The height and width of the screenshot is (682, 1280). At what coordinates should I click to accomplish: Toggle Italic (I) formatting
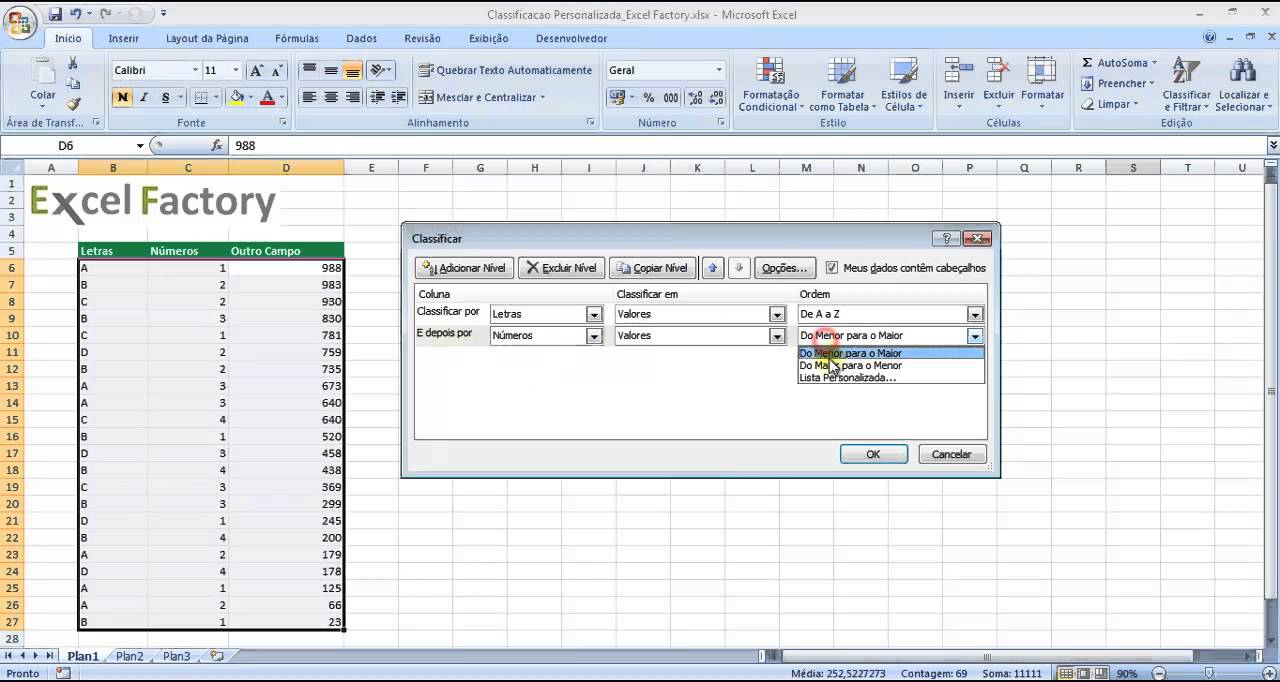pyautogui.click(x=143, y=97)
